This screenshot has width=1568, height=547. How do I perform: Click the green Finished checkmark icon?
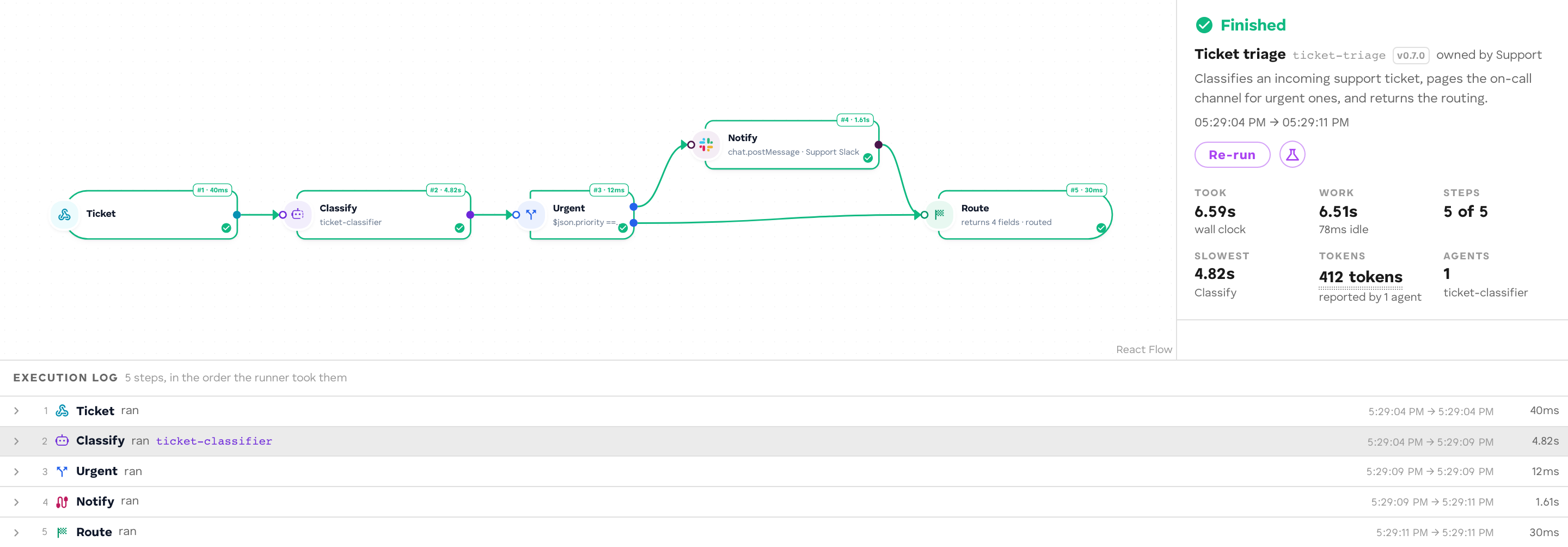tap(1203, 25)
